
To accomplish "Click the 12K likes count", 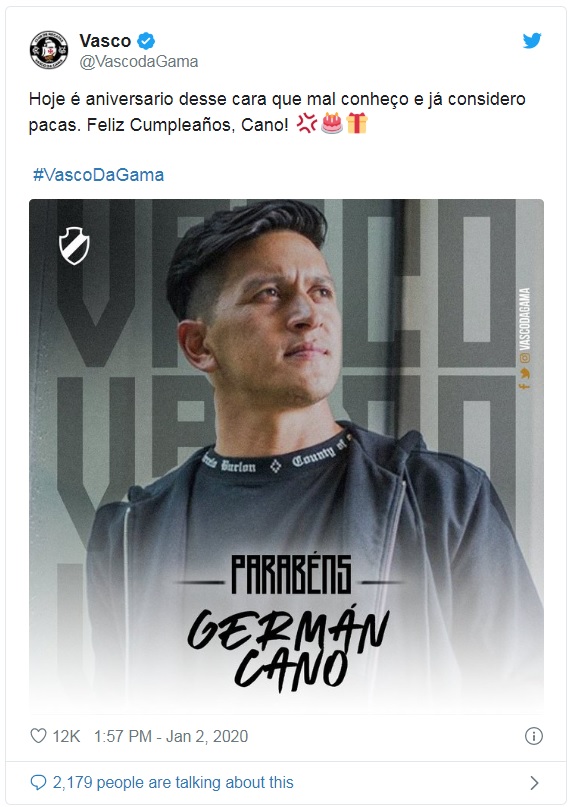I will click(x=66, y=736).
